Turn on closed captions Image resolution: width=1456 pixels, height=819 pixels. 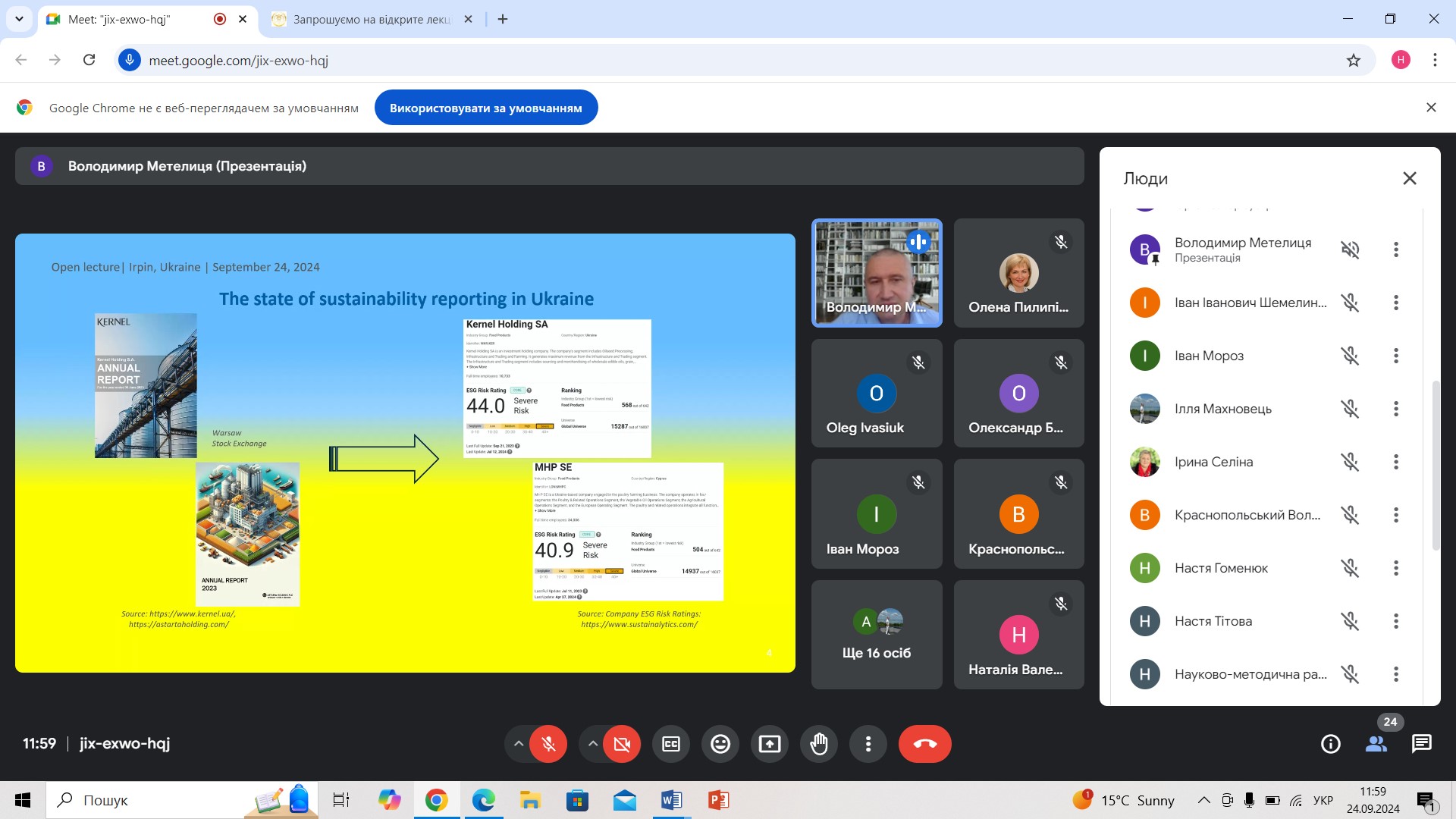tap(671, 744)
